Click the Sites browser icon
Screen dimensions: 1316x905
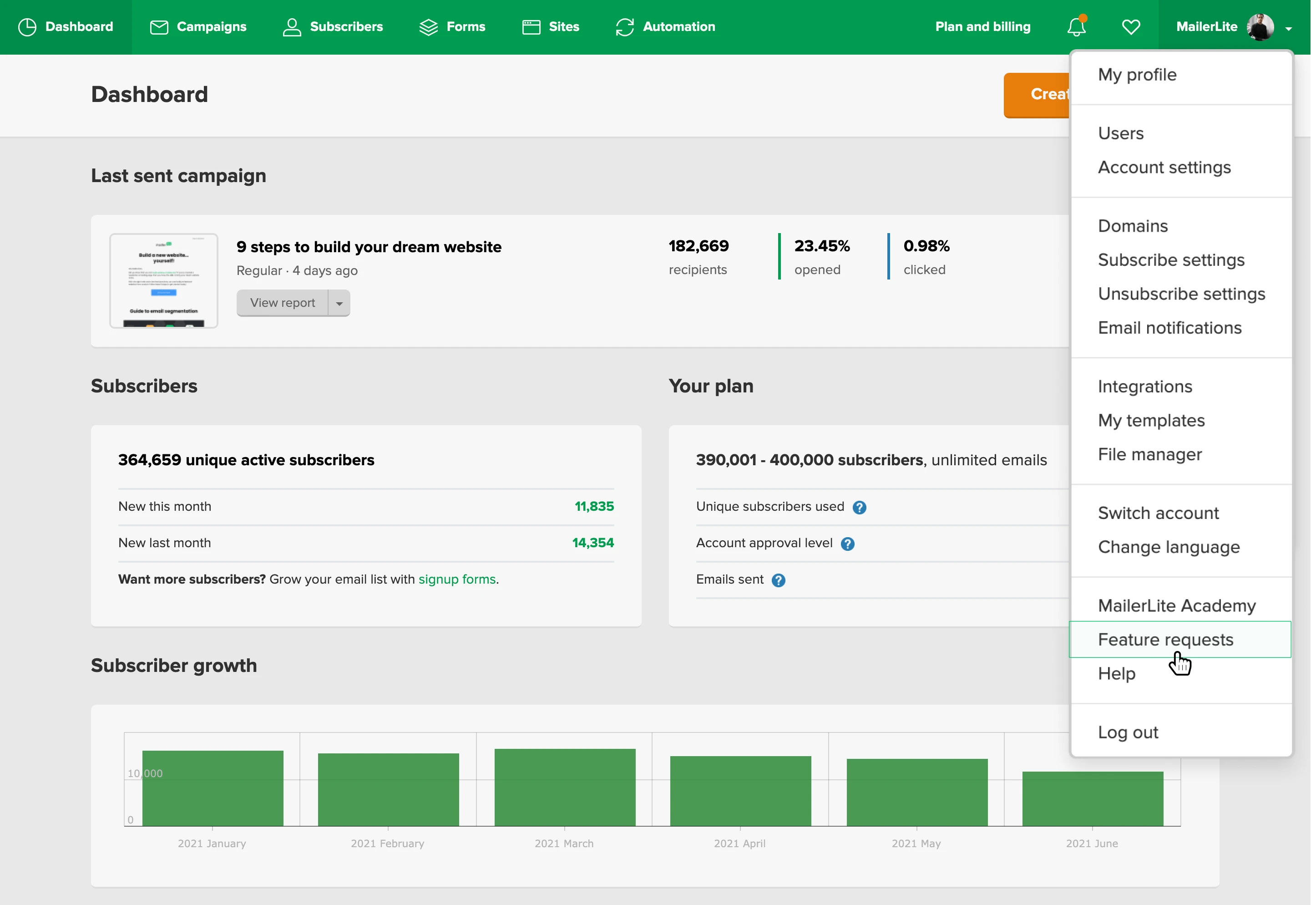[531, 27]
